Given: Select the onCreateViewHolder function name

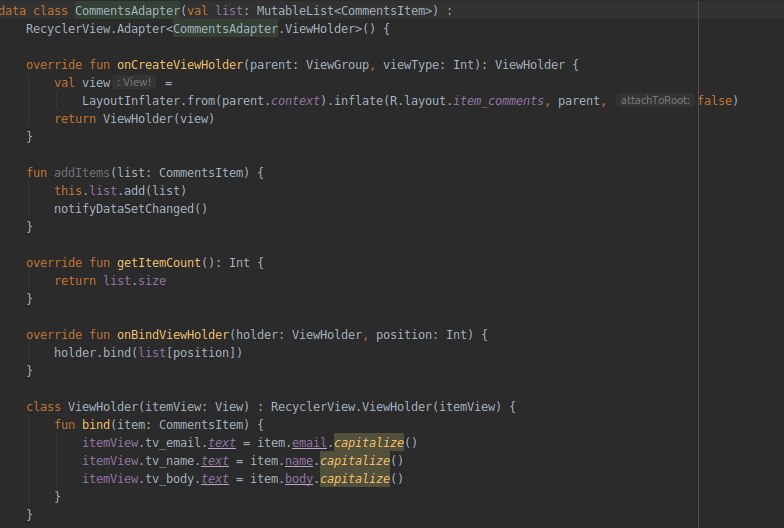Looking at the screenshot, I should pyautogui.click(x=180, y=64).
